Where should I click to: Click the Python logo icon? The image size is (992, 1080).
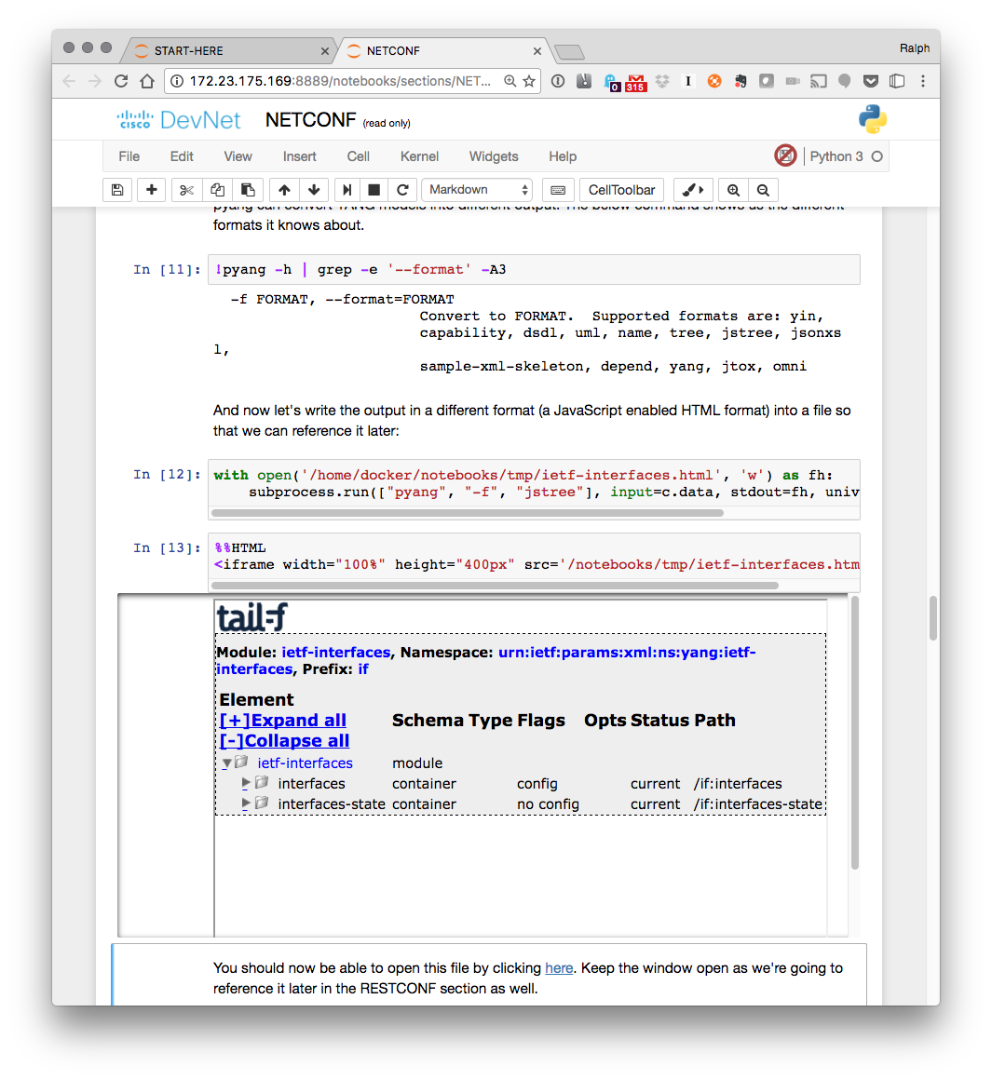point(872,119)
